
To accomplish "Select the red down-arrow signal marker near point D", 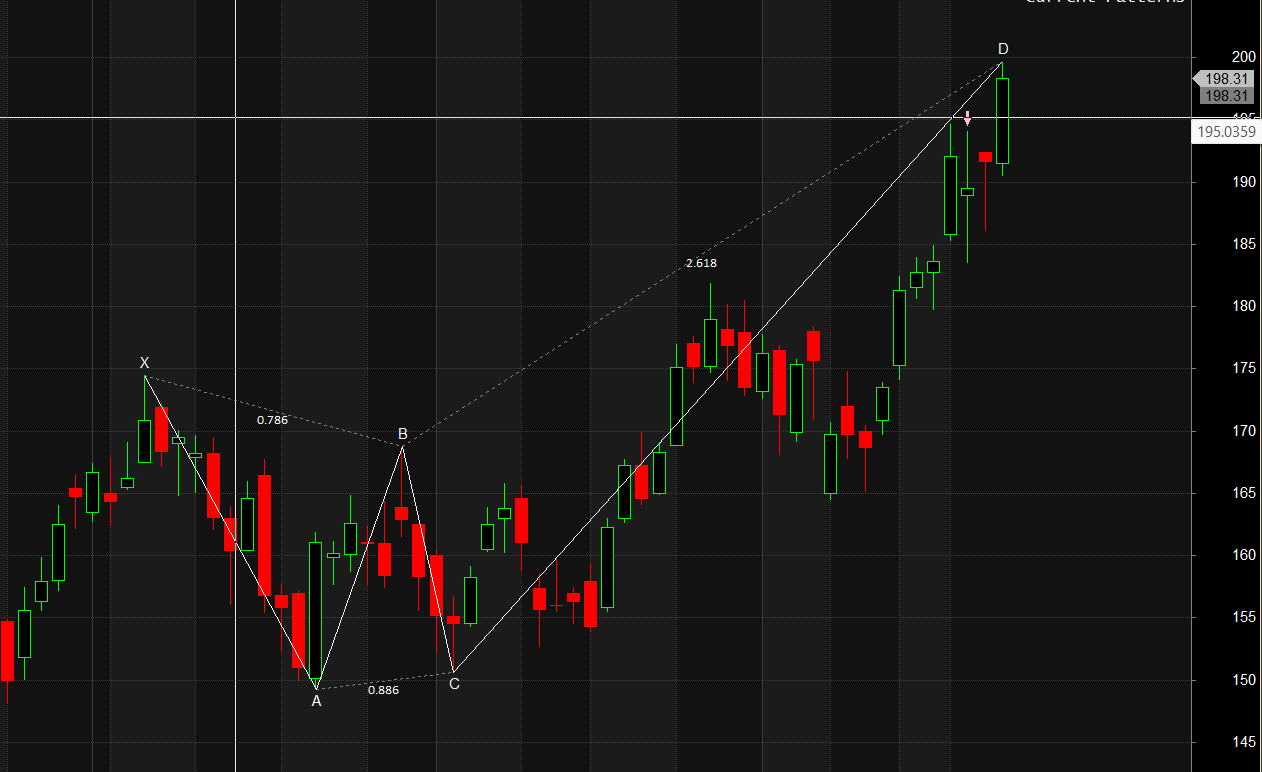I will click(x=966, y=117).
